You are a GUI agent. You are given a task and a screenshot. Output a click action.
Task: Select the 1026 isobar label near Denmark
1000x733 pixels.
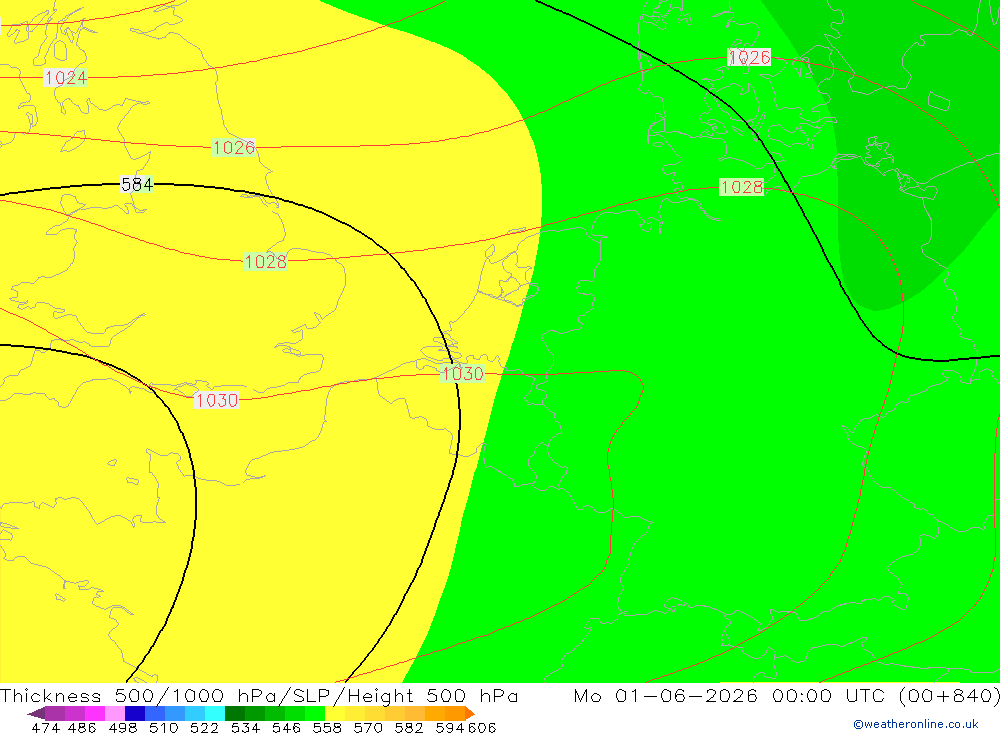(x=749, y=57)
